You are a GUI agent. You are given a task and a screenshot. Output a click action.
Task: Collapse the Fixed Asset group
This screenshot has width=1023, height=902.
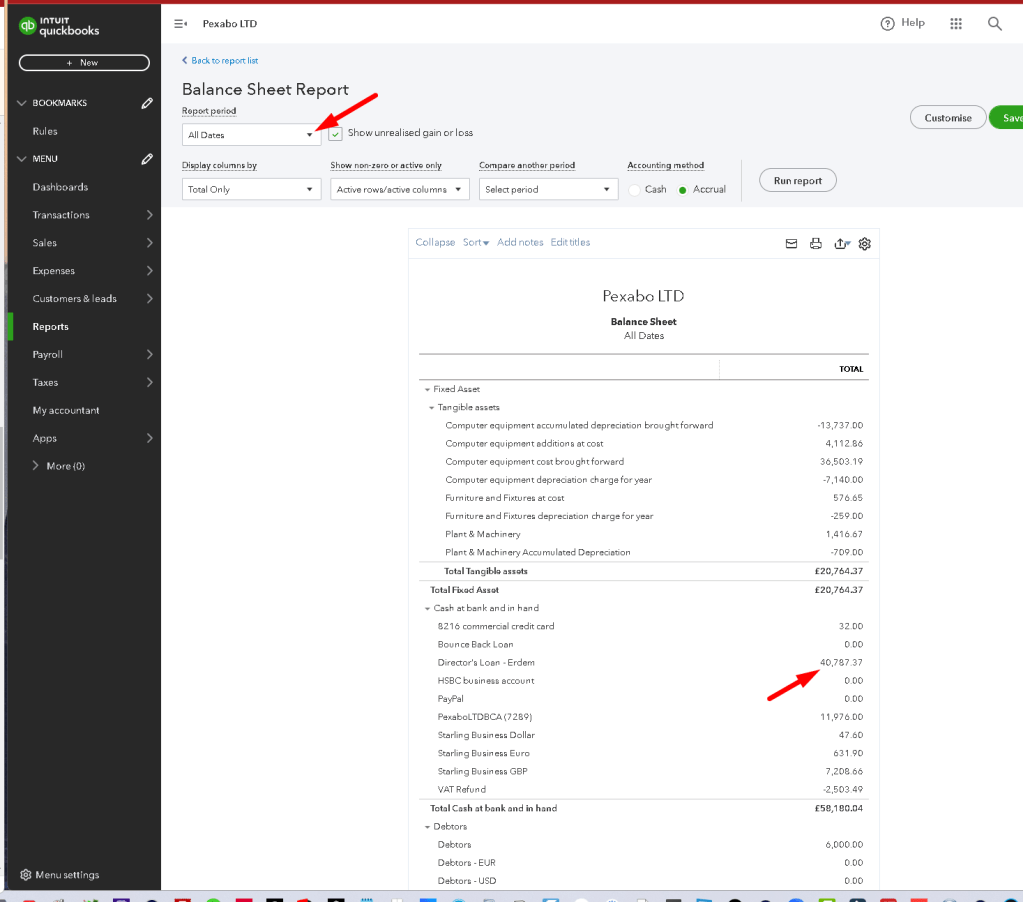click(427, 389)
